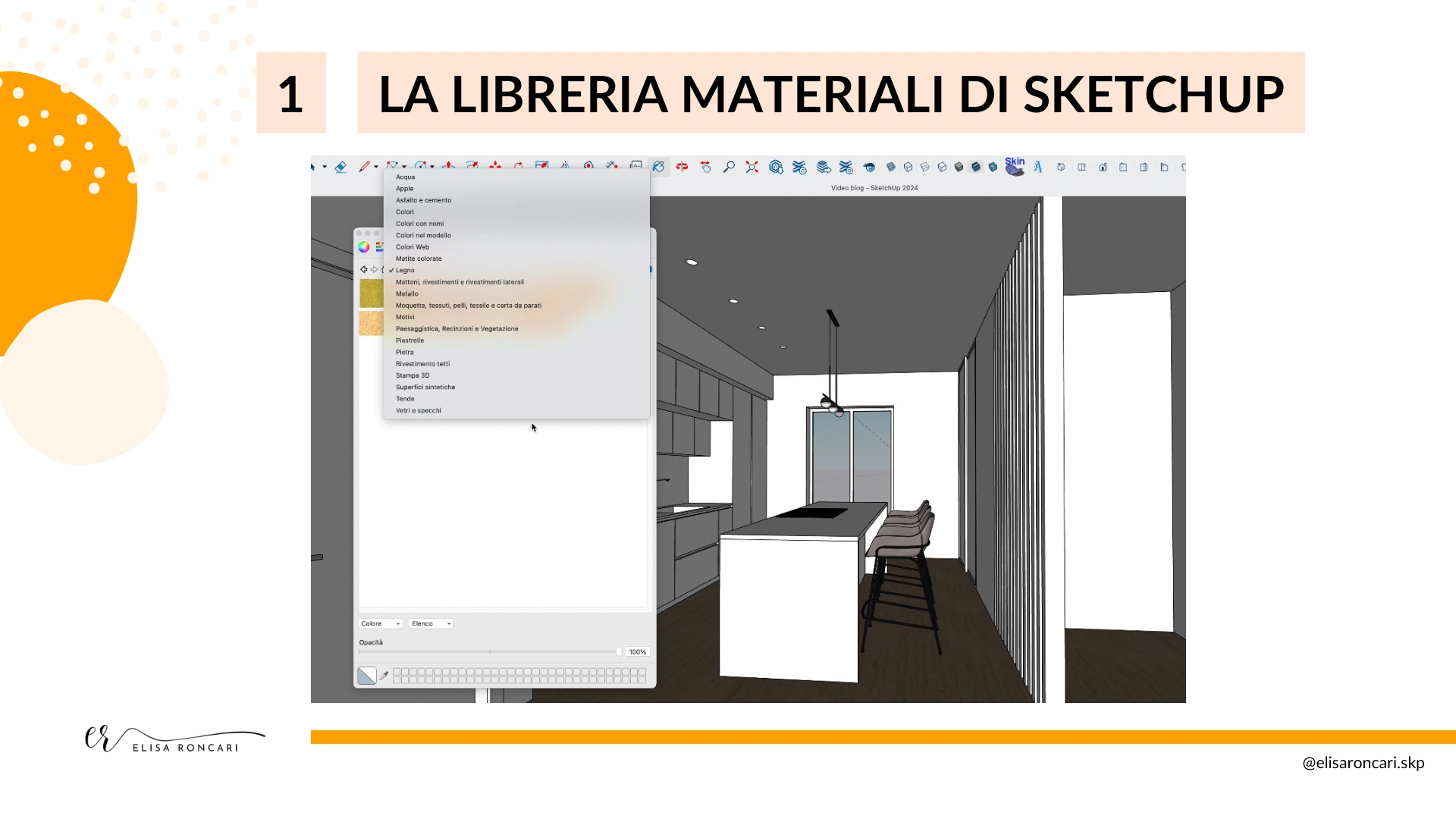This screenshot has height=819, width=1456.
Task: Select the Iso standard view icon
Action: click(1061, 167)
